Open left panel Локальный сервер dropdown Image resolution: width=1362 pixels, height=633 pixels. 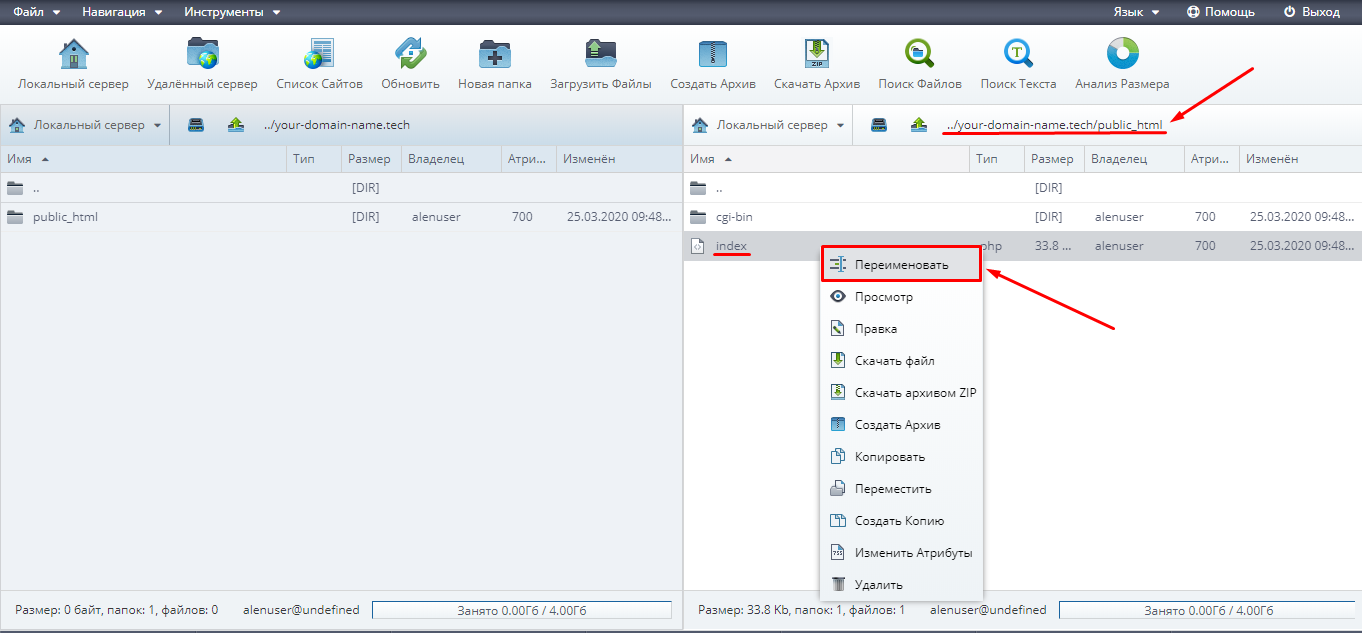click(85, 125)
